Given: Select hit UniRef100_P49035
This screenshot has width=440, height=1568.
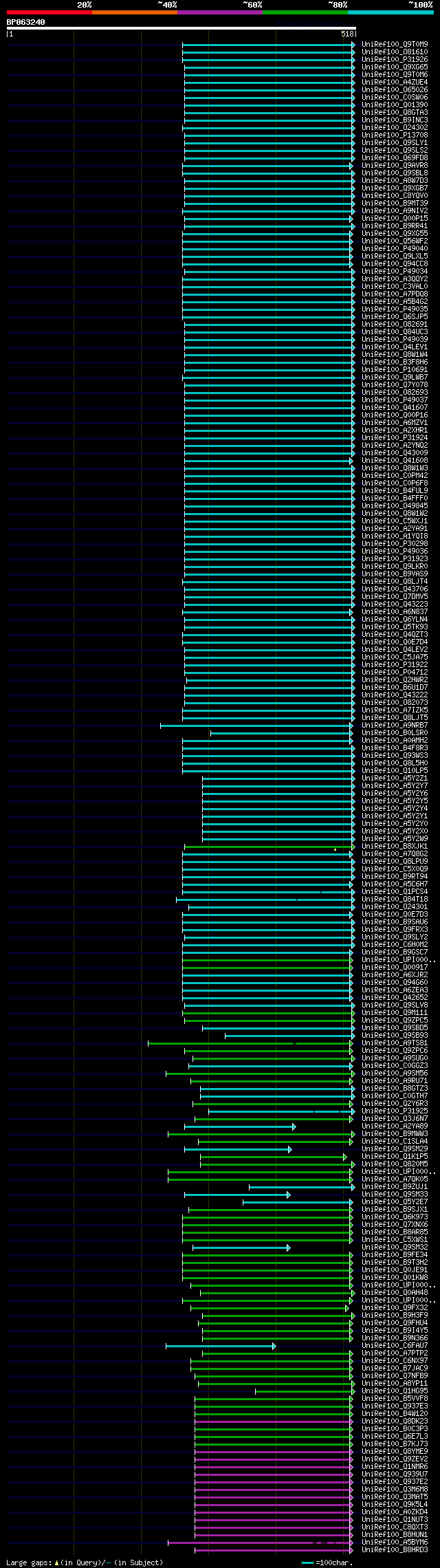Looking at the screenshot, I should [x=395, y=309].
